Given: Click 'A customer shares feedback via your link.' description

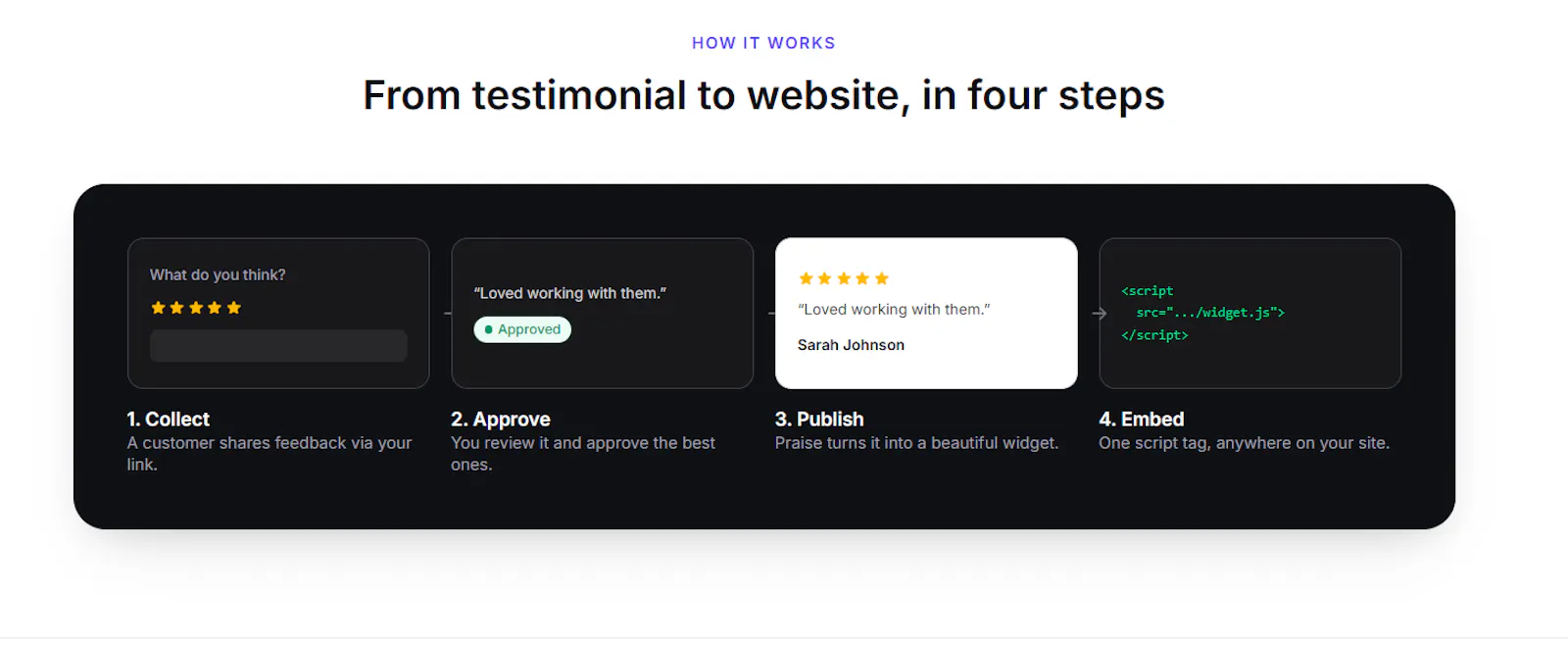Looking at the screenshot, I should 269,454.
